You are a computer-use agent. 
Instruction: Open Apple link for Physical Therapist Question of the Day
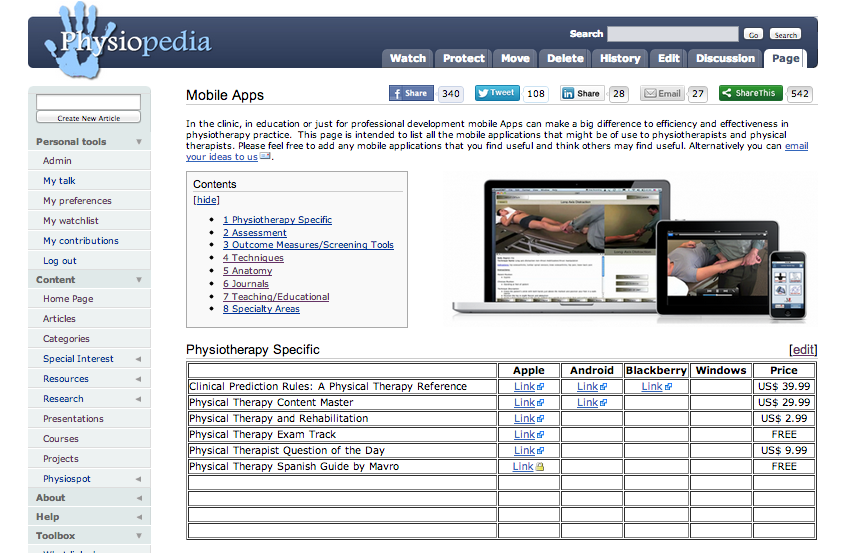coord(528,451)
